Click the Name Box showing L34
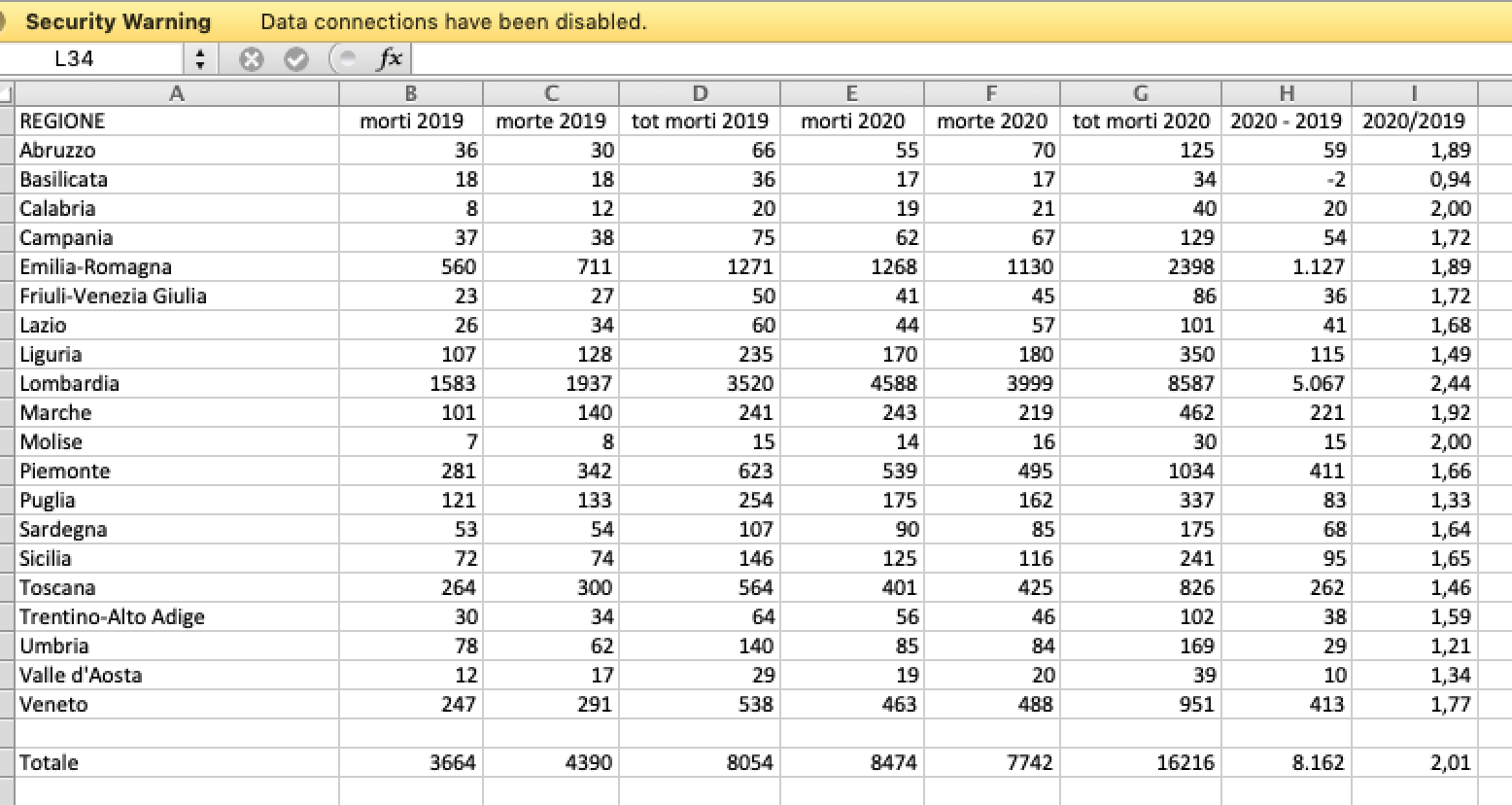The height and width of the screenshot is (805, 1512). (92, 59)
